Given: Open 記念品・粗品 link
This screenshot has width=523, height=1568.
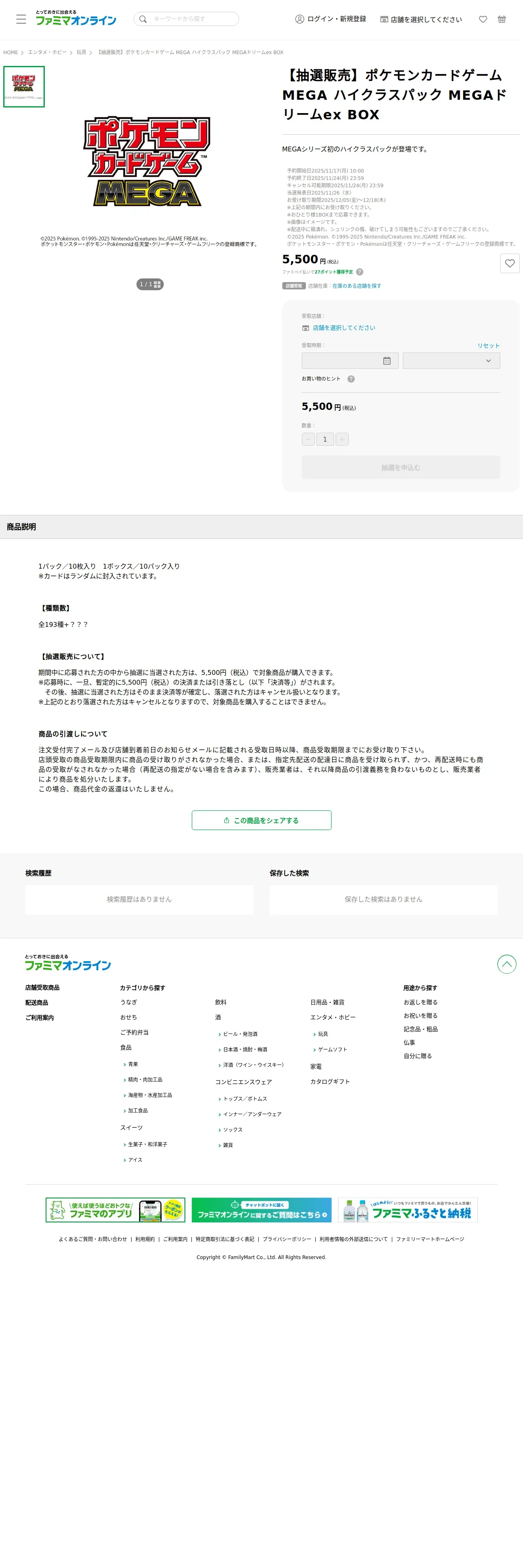Looking at the screenshot, I should 421,1029.
